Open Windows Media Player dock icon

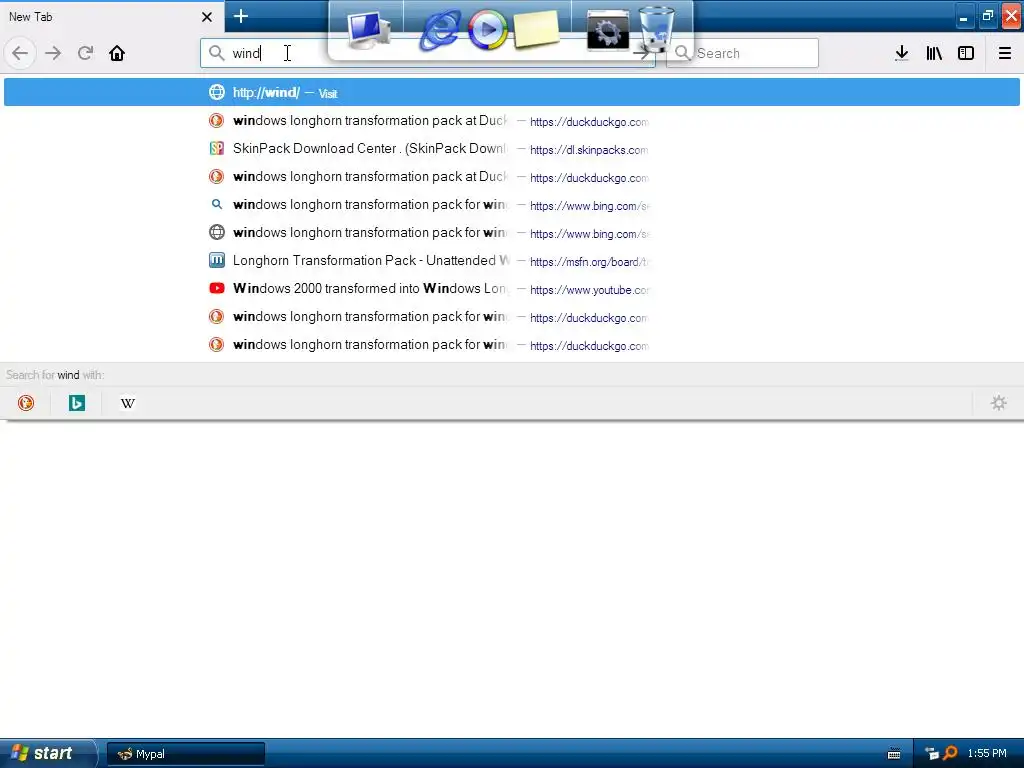pyautogui.click(x=487, y=29)
